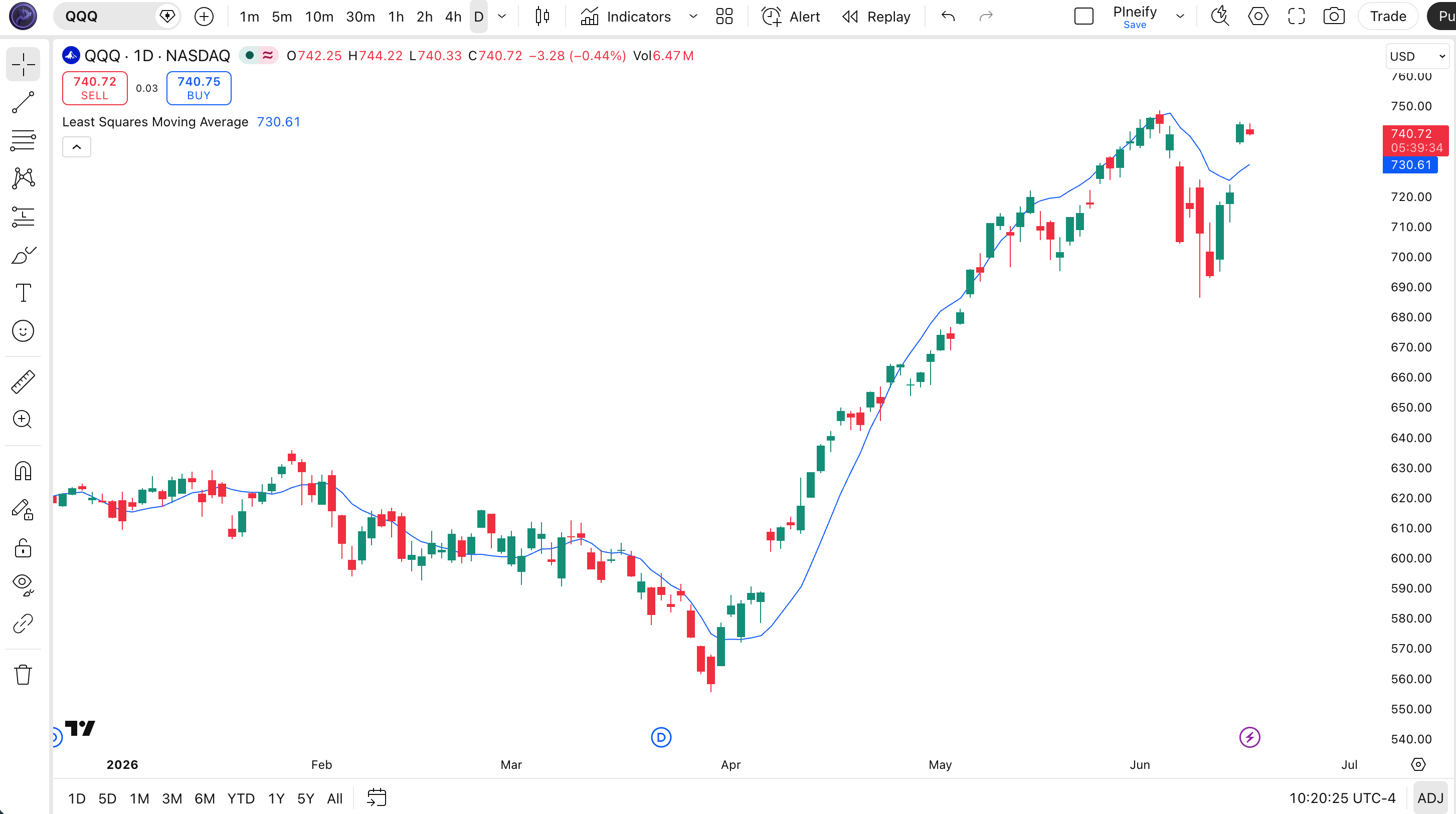
Task: Open chart settings hexagon icon
Action: pyautogui.click(x=1258, y=17)
